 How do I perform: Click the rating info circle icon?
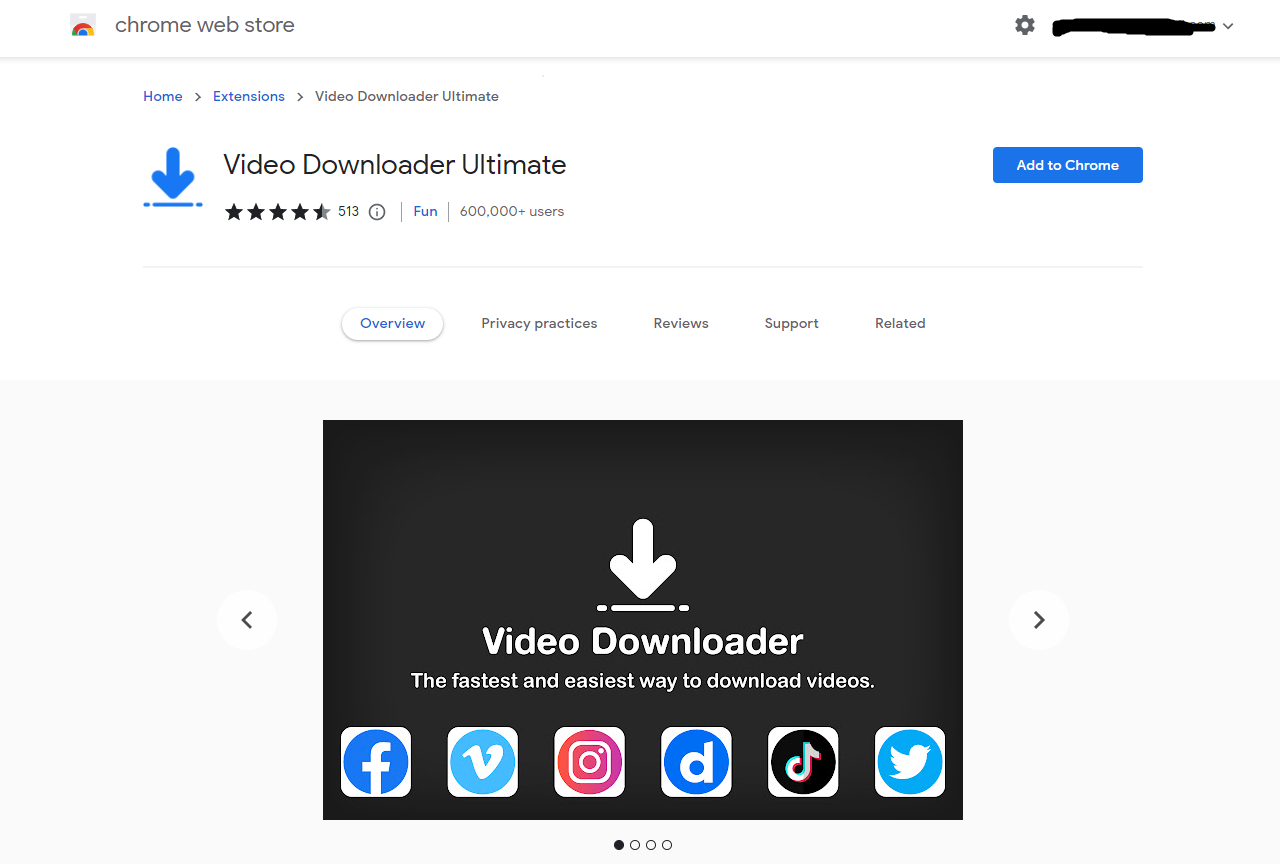click(x=377, y=212)
